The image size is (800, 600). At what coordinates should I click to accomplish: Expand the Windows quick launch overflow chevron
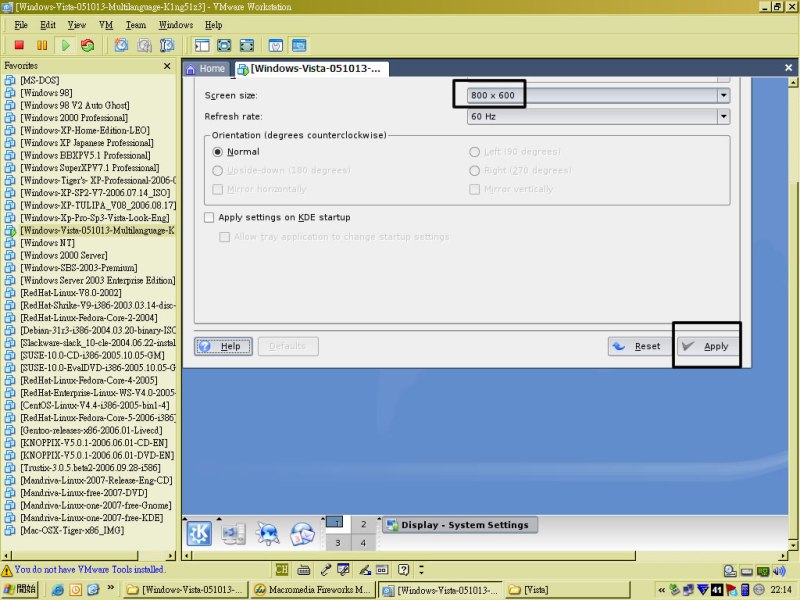pyautogui.click(x=110, y=588)
